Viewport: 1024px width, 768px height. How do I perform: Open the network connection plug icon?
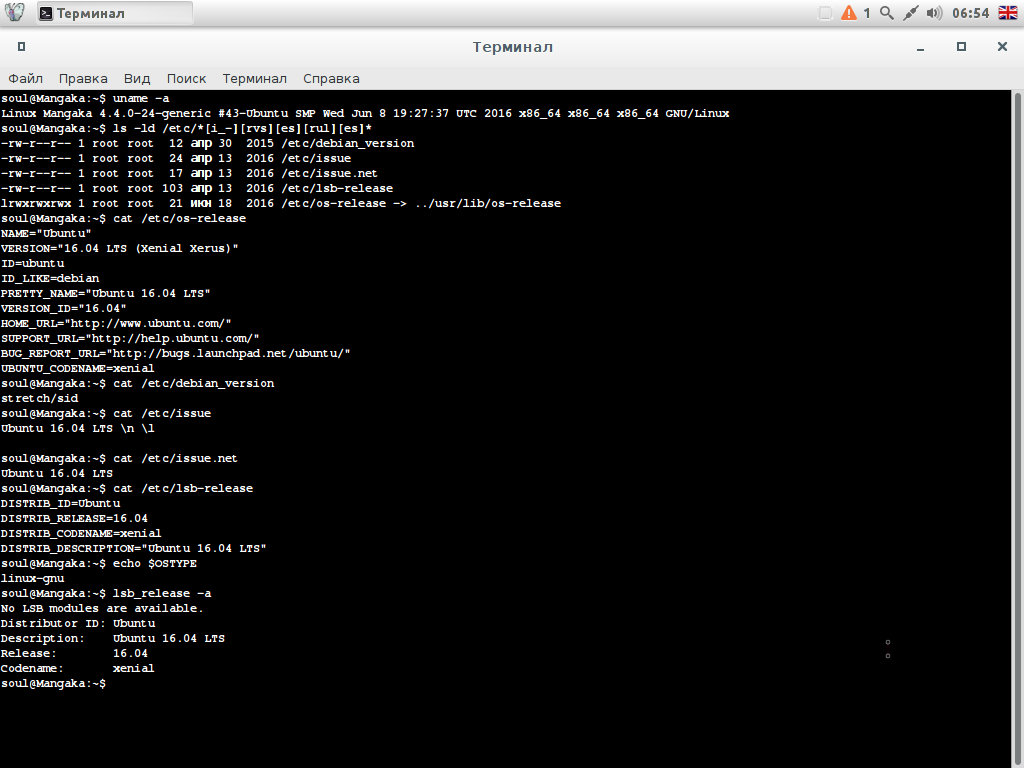[x=910, y=13]
